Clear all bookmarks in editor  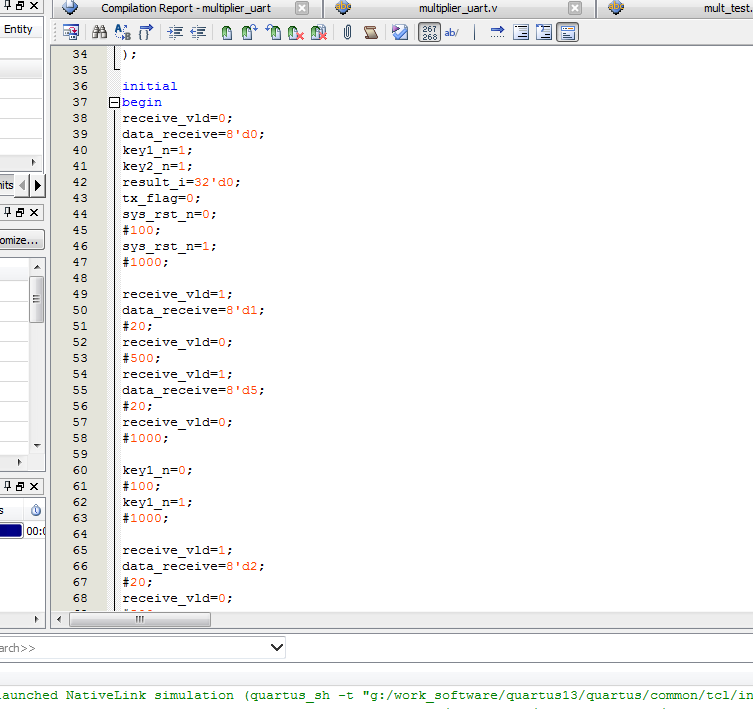point(319,32)
